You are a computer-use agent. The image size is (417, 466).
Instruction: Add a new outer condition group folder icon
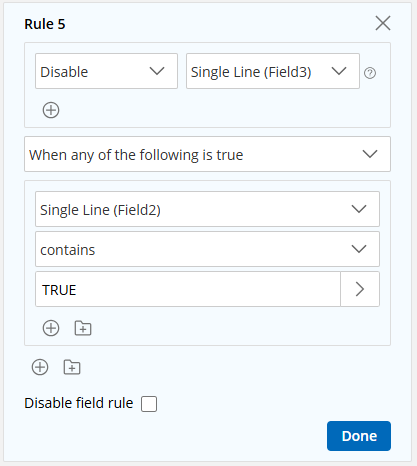[72, 367]
